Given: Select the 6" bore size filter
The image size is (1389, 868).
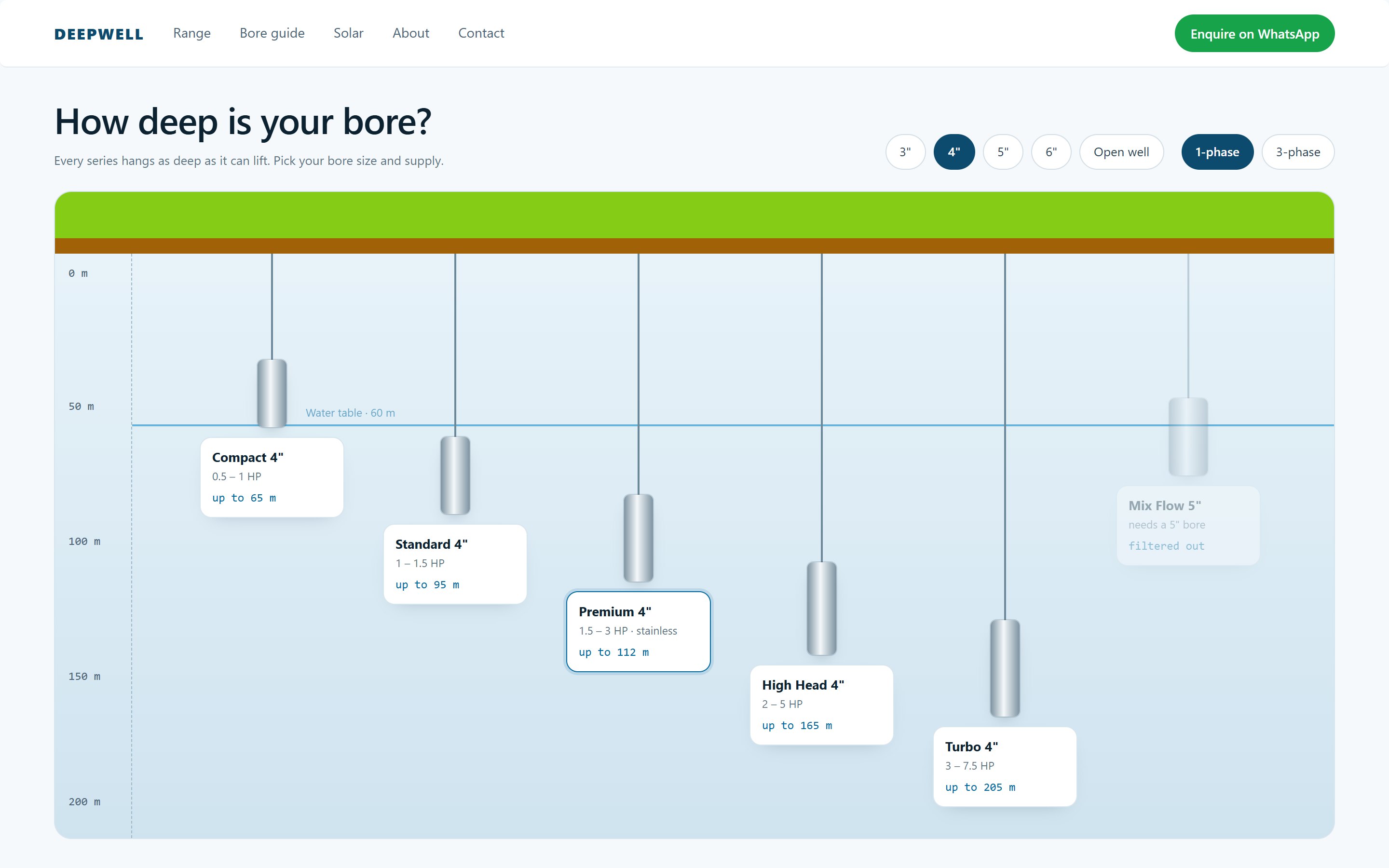Looking at the screenshot, I should 1051,152.
